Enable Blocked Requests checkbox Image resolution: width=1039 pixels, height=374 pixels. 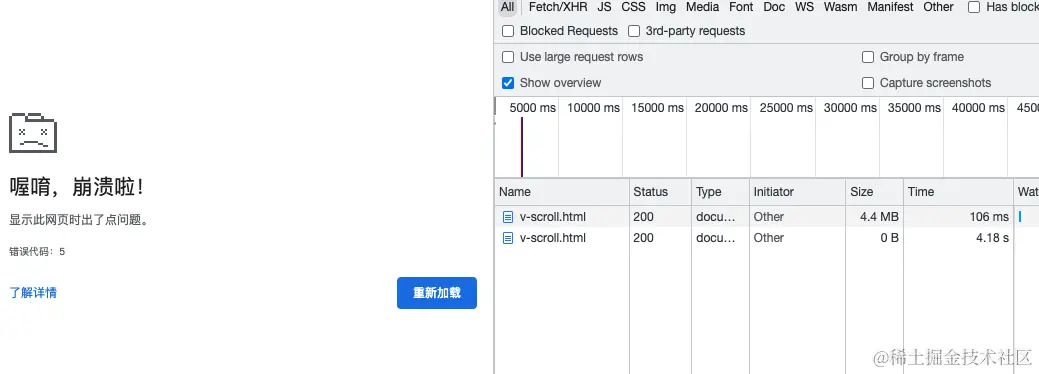tap(508, 31)
